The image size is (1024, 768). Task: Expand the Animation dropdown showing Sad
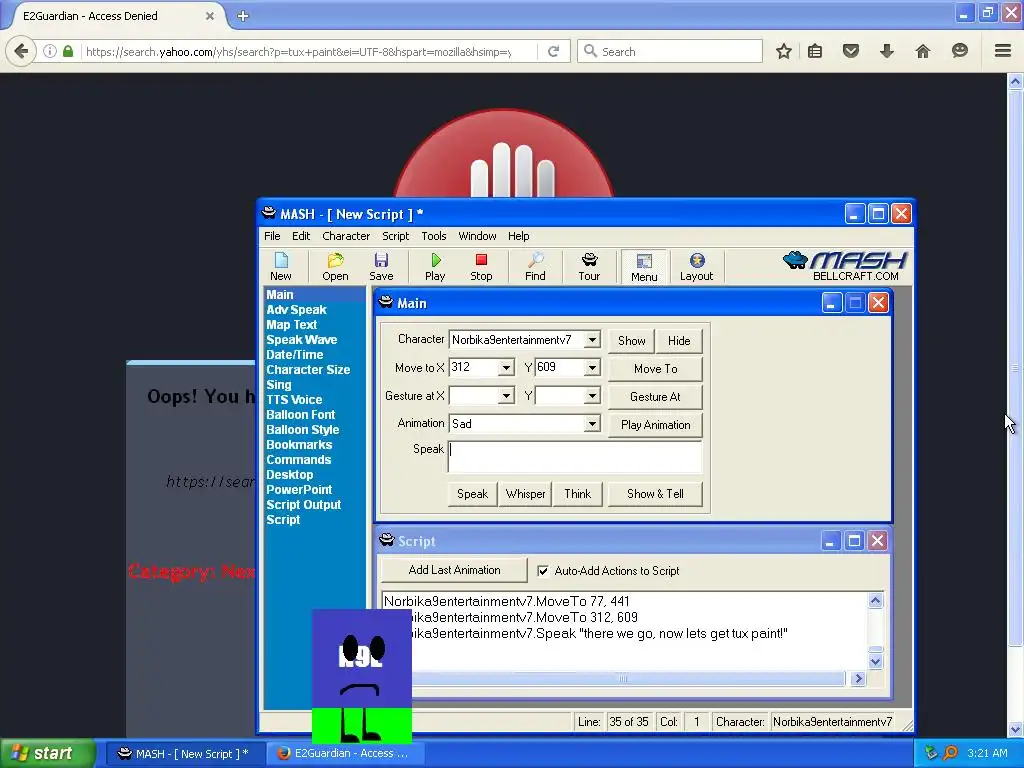(592, 424)
